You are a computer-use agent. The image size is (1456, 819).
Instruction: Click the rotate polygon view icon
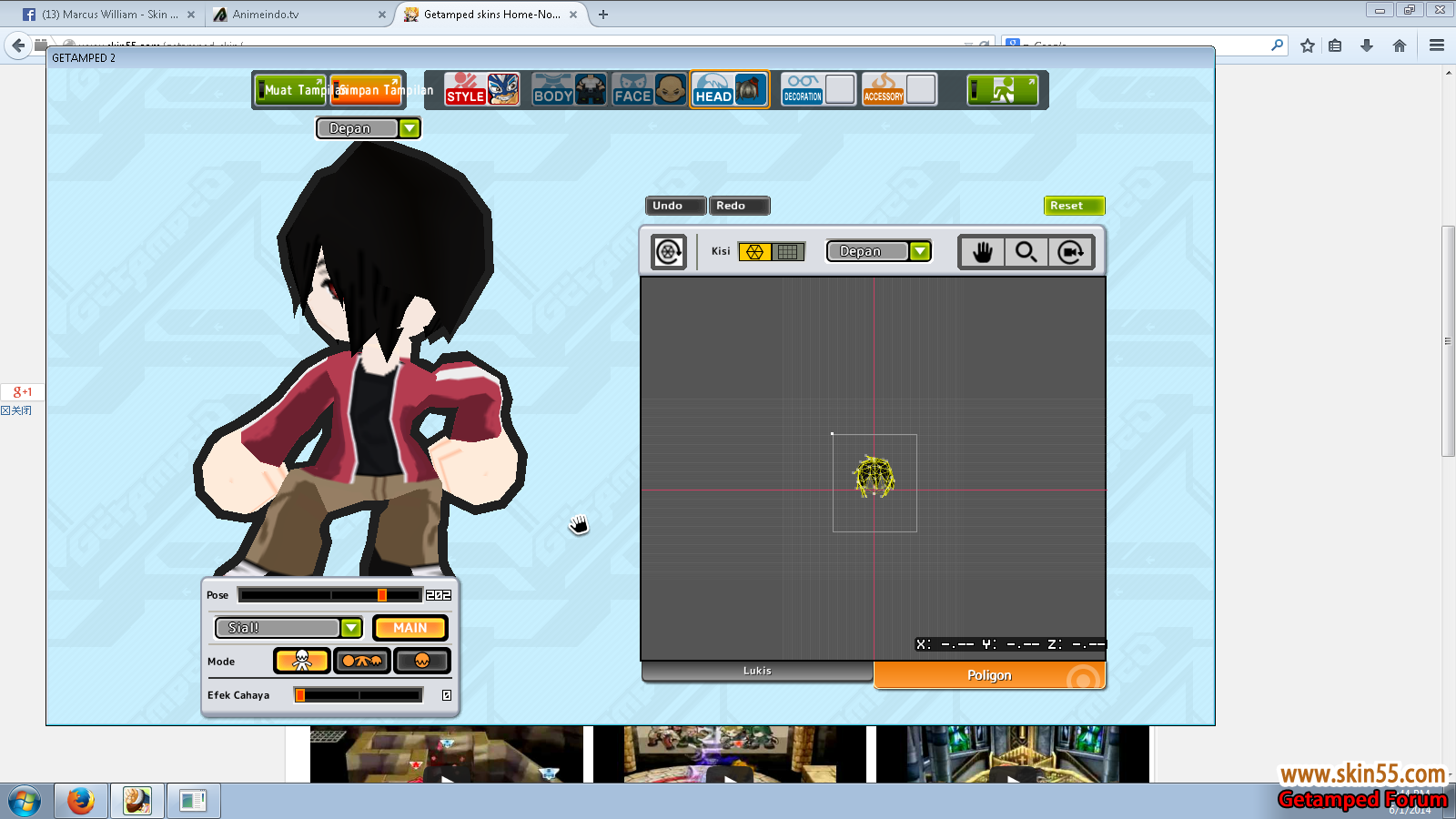click(669, 251)
